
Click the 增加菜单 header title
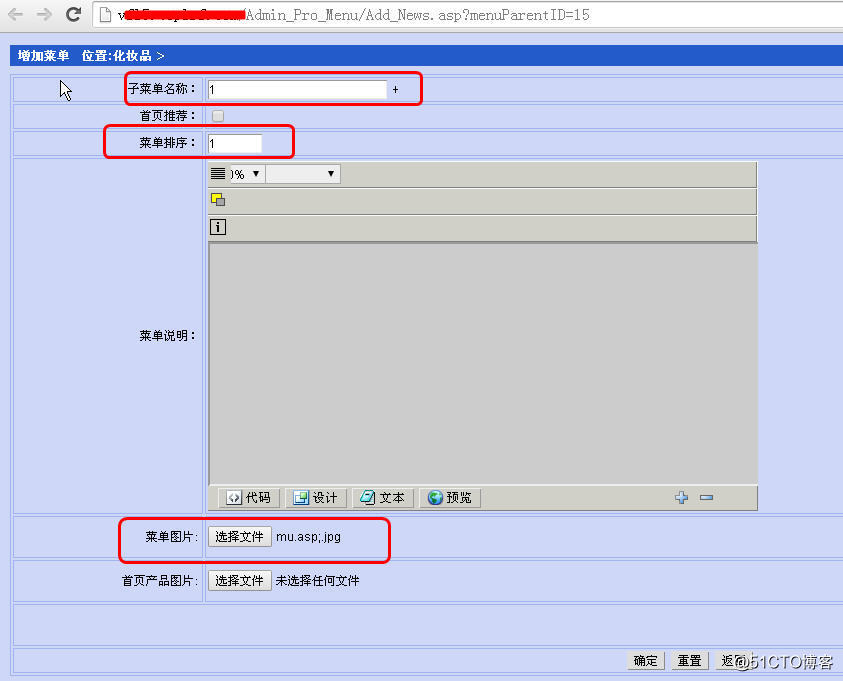[43, 55]
